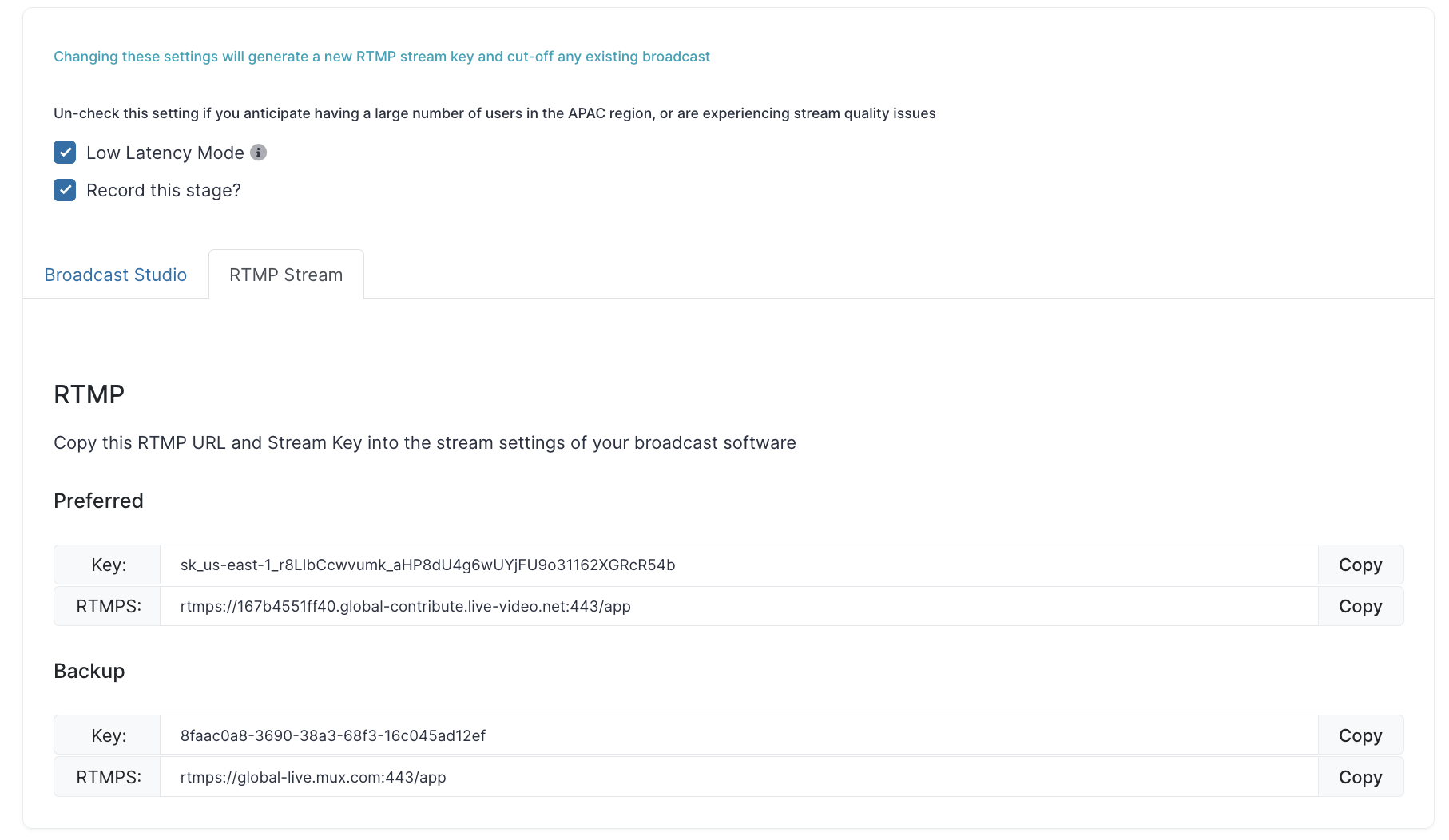Click the Low Latency Mode info icon
The height and width of the screenshot is (840, 1449).
click(258, 152)
